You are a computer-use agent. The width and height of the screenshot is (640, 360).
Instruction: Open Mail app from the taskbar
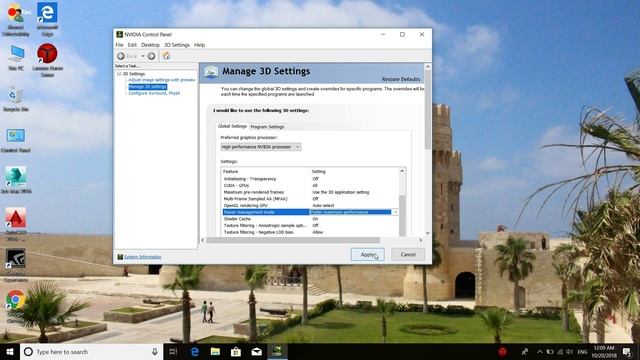[x=256, y=351]
